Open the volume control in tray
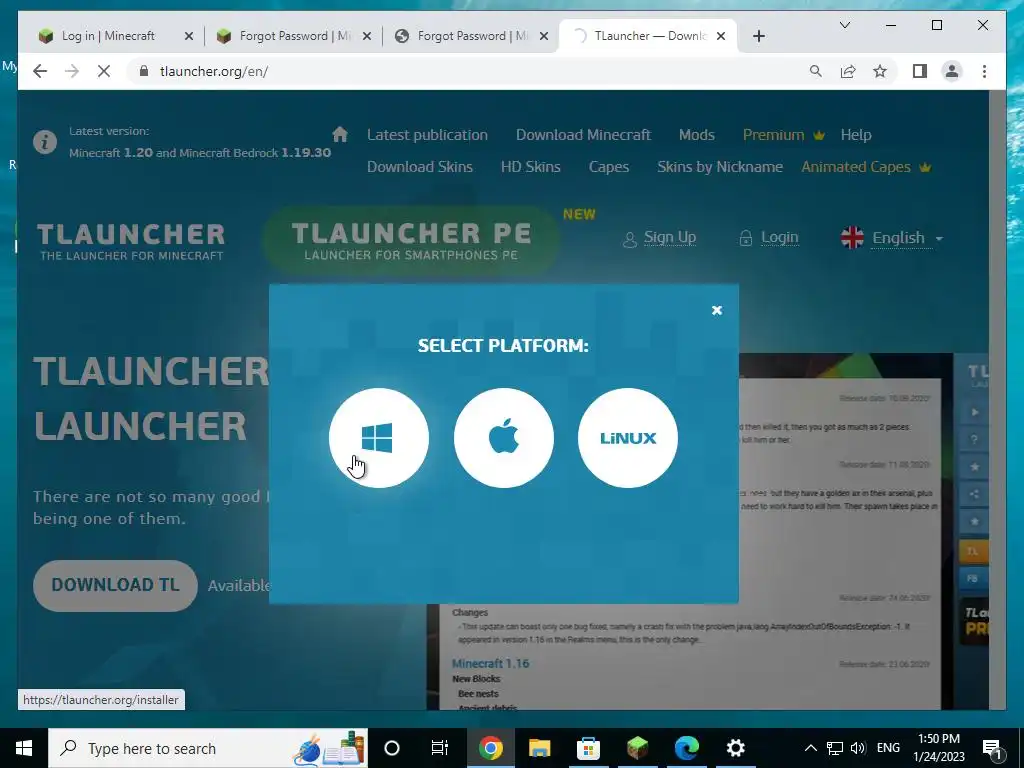Image resolution: width=1024 pixels, height=768 pixels. [x=858, y=748]
